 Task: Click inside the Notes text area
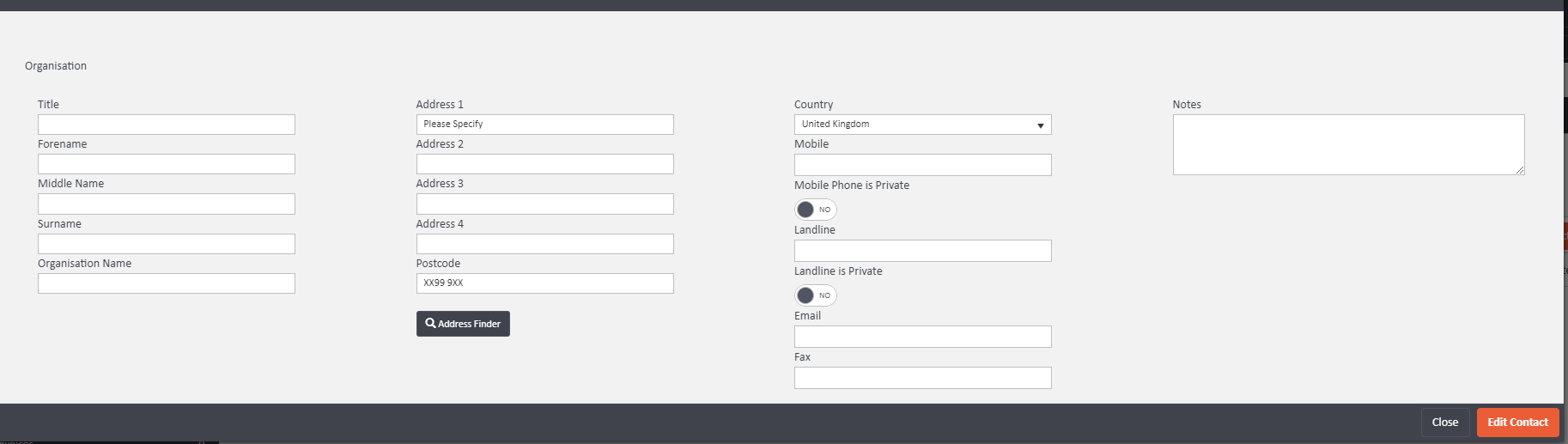click(x=1347, y=144)
